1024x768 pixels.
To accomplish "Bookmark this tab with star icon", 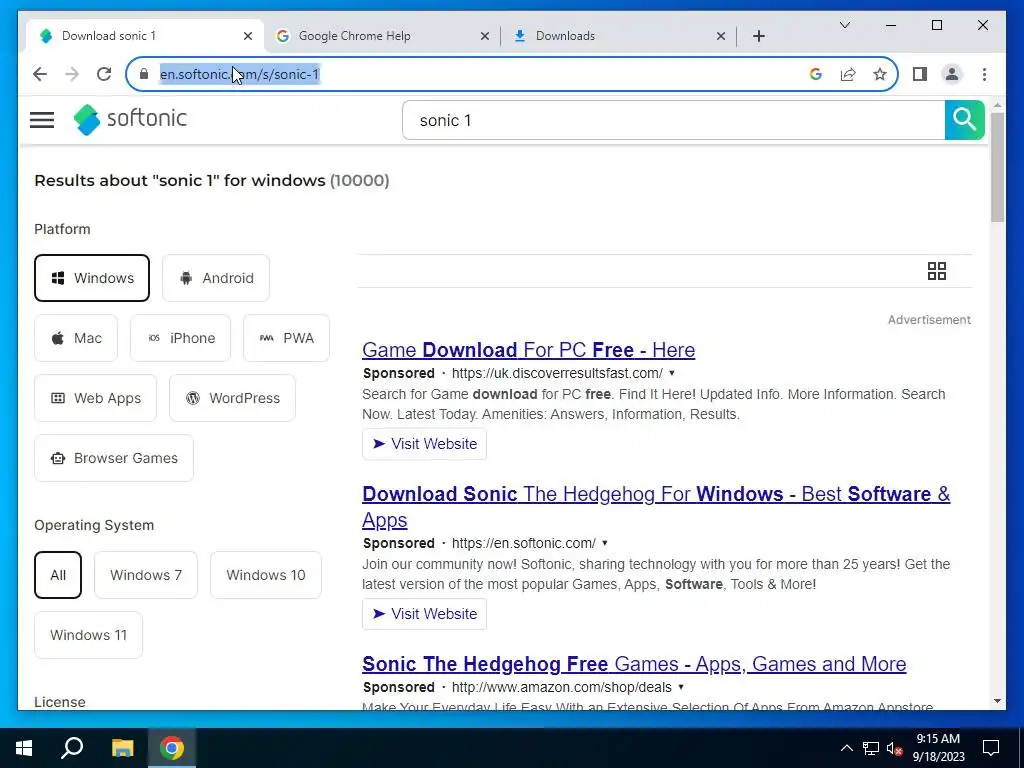I will (880, 74).
